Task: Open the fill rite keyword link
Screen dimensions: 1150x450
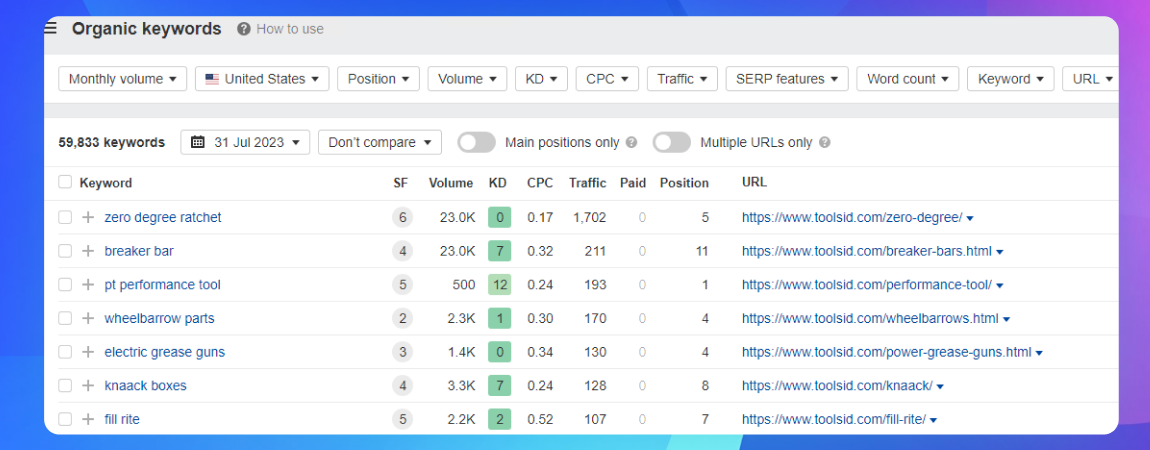Action: pyautogui.click(x=122, y=420)
